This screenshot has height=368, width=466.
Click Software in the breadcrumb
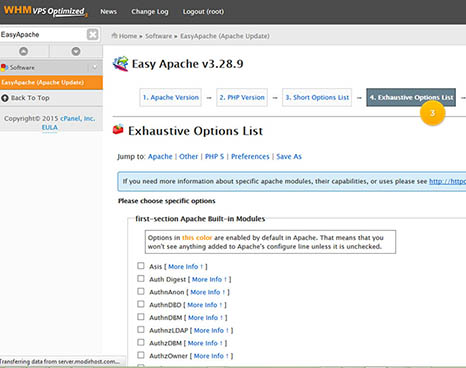[x=159, y=36]
